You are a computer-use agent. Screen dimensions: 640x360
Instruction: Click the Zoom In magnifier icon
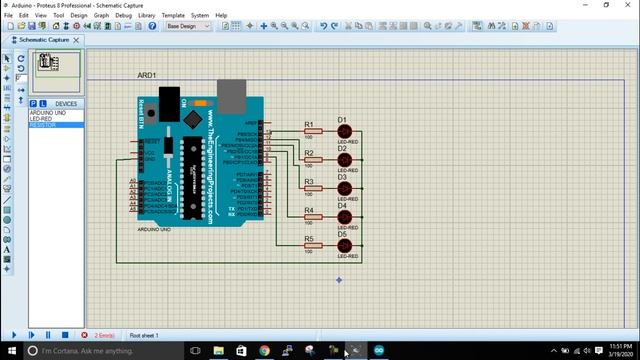(274, 26)
